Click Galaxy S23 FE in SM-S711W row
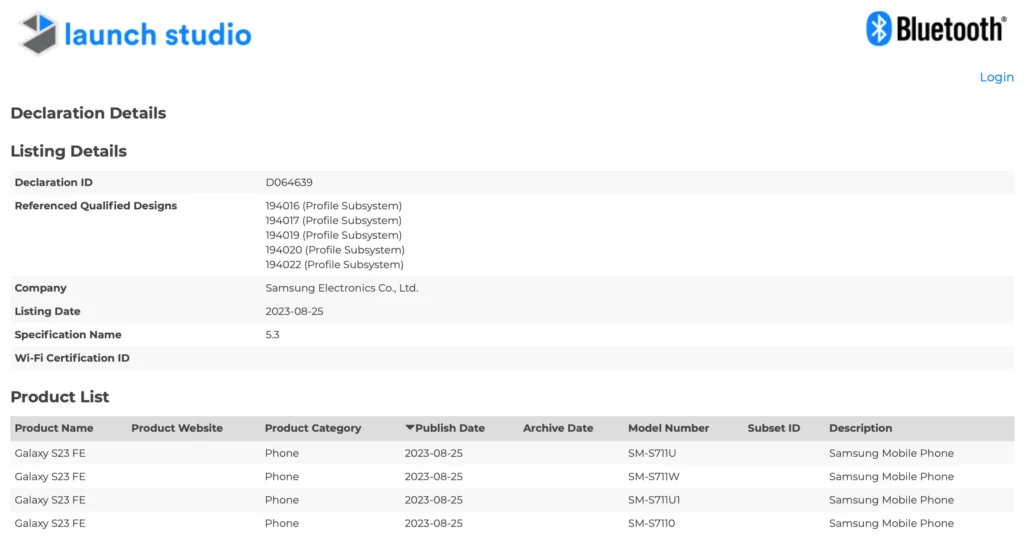This screenshot has width=1024, height=552. pyautogui.click(x=50, y=477)
